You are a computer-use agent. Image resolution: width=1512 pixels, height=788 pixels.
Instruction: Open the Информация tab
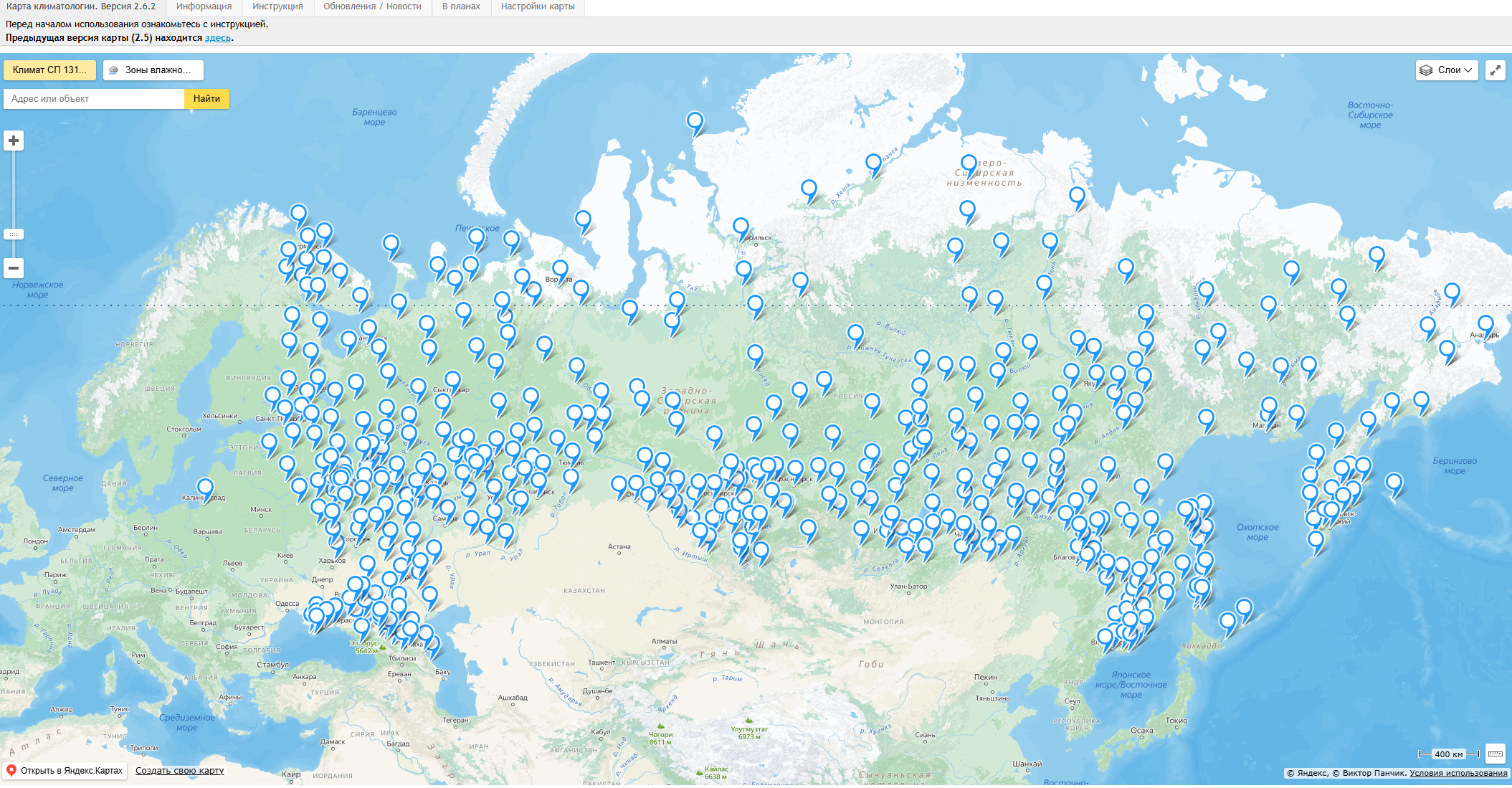click(x=204, y=6)
